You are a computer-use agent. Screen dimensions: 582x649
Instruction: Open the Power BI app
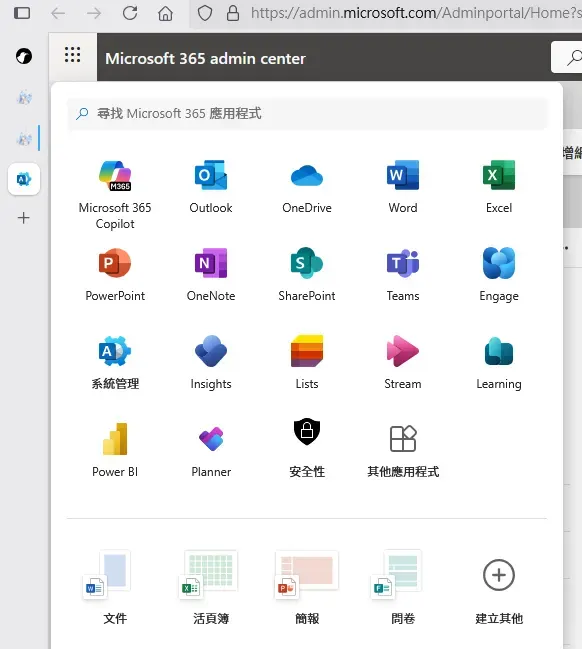point(115,450)
